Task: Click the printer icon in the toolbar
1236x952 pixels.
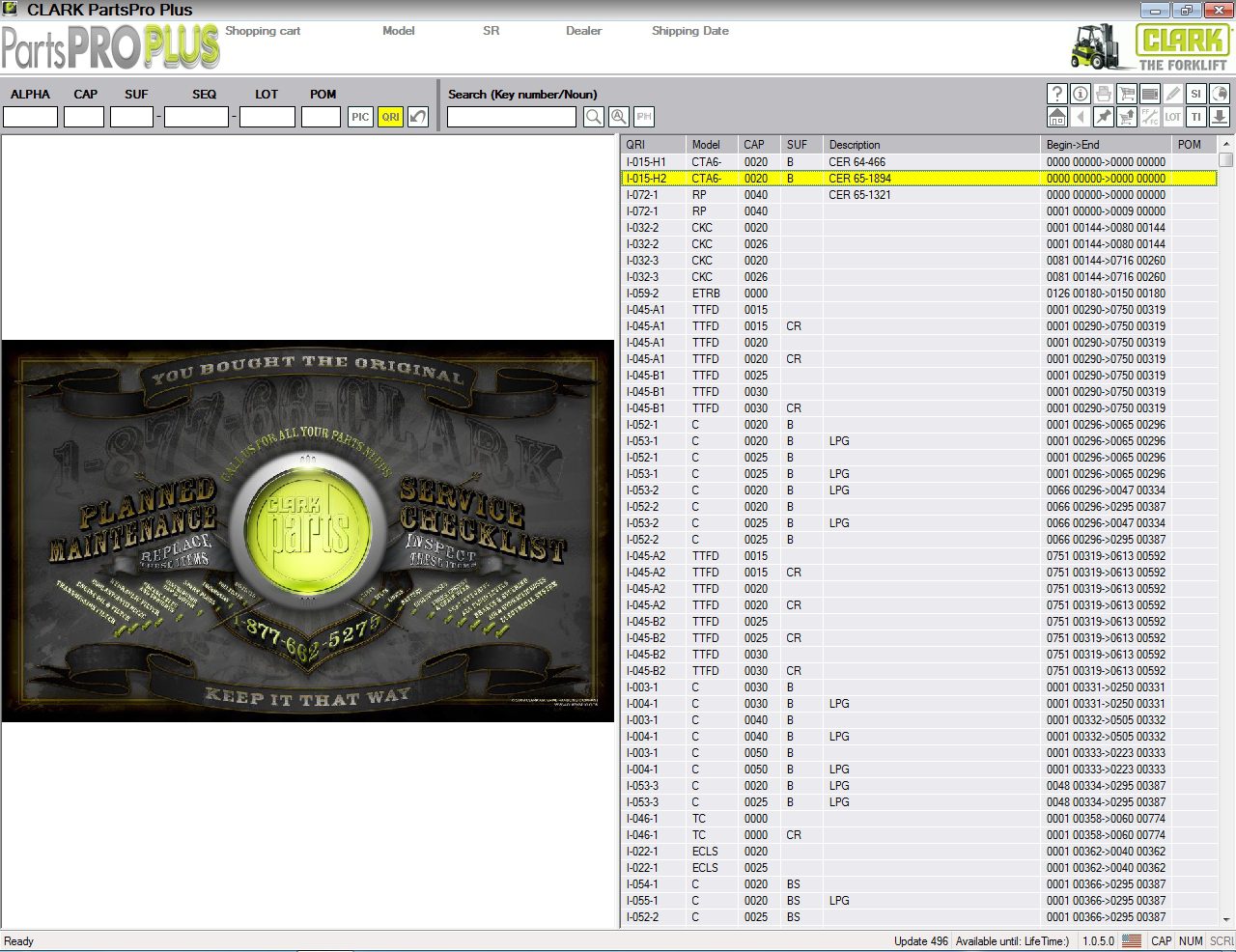Action: (x=1104, y=94)
